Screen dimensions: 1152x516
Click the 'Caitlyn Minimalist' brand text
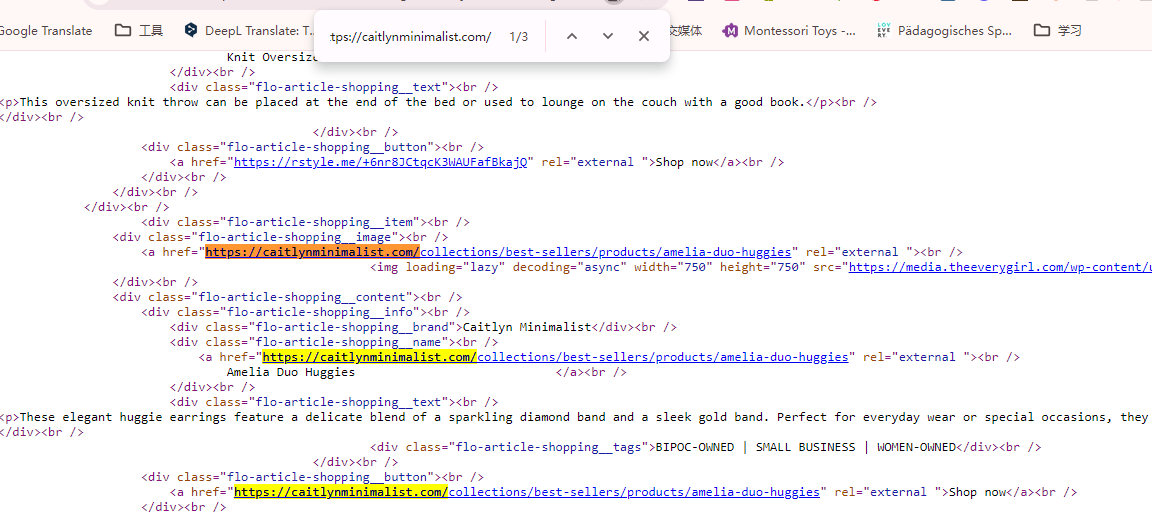click(x=526, y=327)
